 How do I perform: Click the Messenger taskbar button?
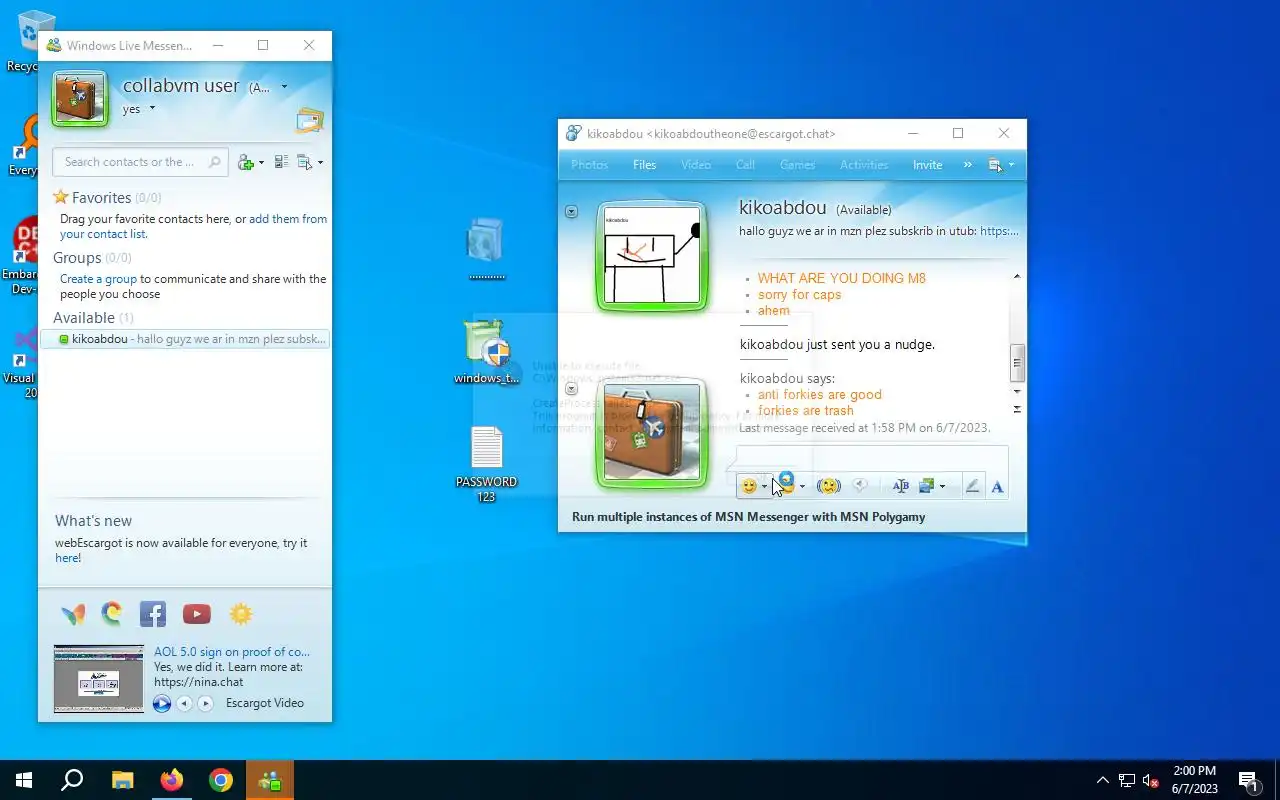[270, 780]
